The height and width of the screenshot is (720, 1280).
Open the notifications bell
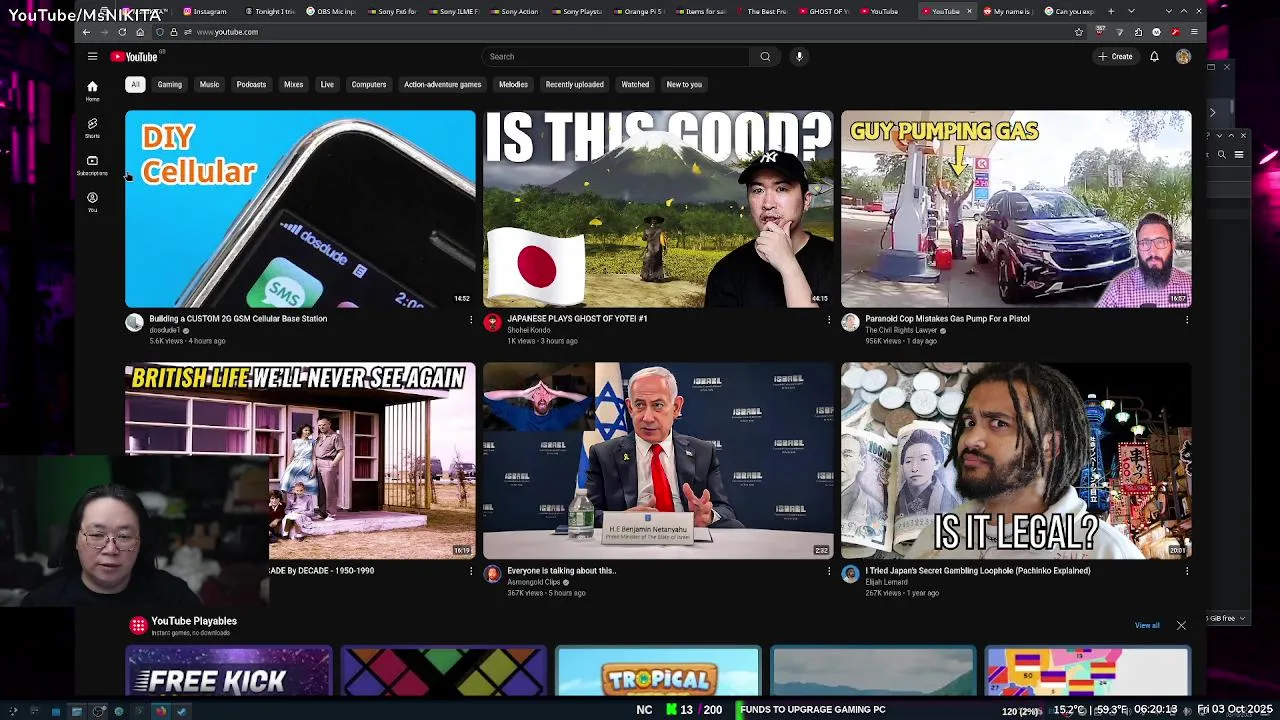coord(1154,57)
